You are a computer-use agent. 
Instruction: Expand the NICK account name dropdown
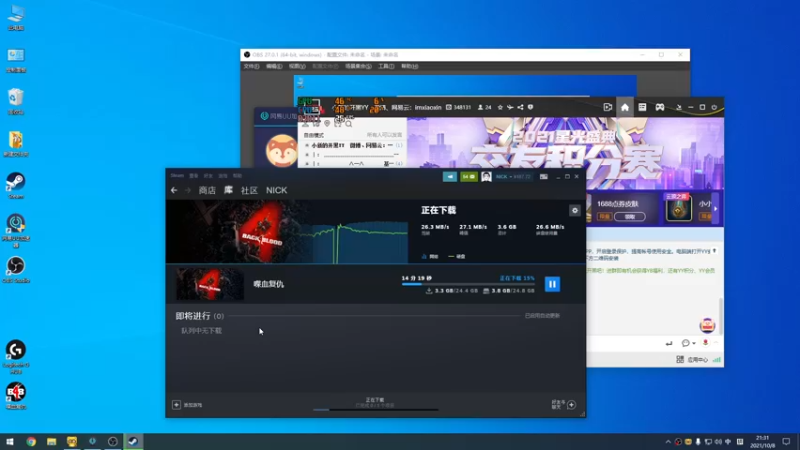(513, 177)
